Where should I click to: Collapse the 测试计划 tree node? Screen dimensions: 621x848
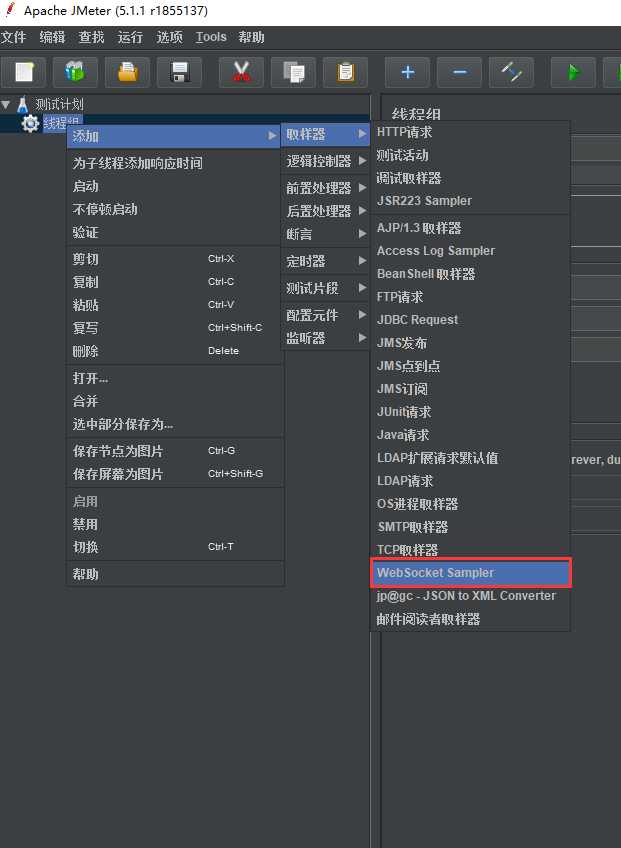point(6,103)
